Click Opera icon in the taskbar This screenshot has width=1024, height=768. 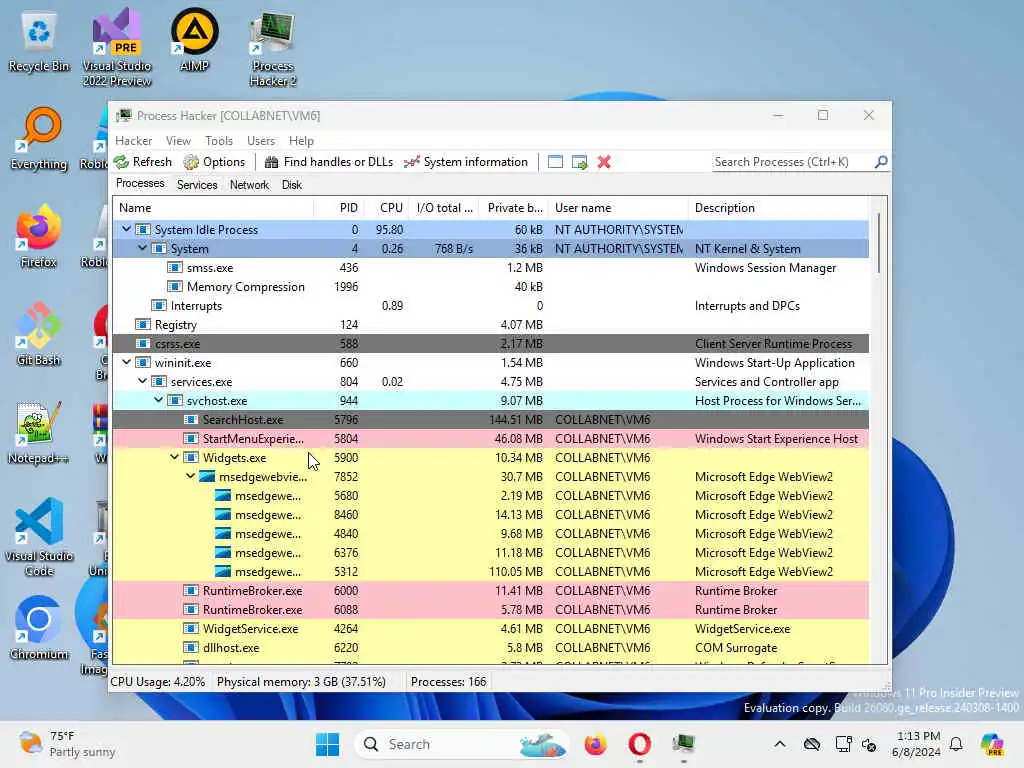coord(639,744)
